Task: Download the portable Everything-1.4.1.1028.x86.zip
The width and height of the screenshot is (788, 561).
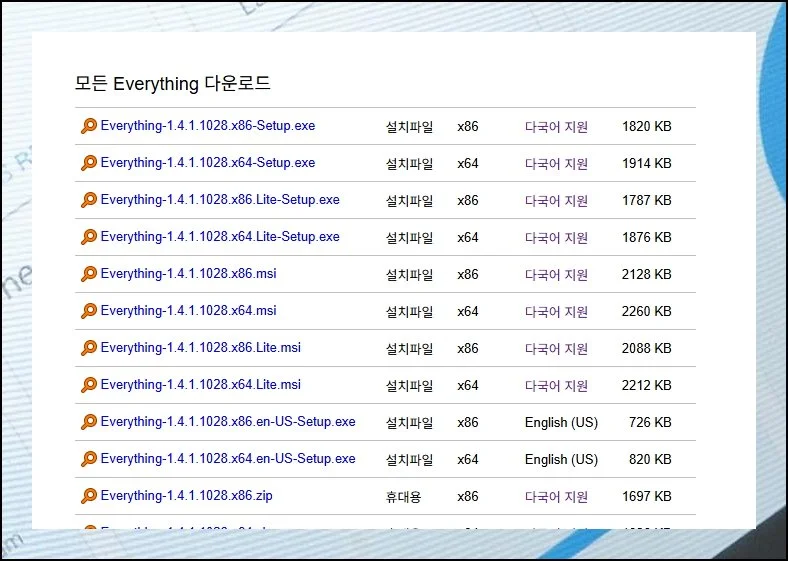Action: tap(186, 496)
